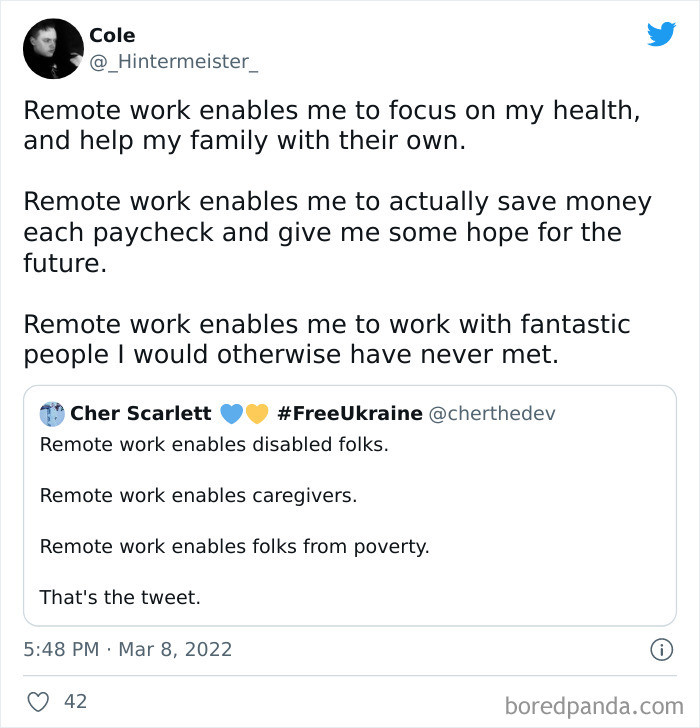This screenshot has height=728, width=700.
Task: Open Cole's display name link
Action: (112, 35)
